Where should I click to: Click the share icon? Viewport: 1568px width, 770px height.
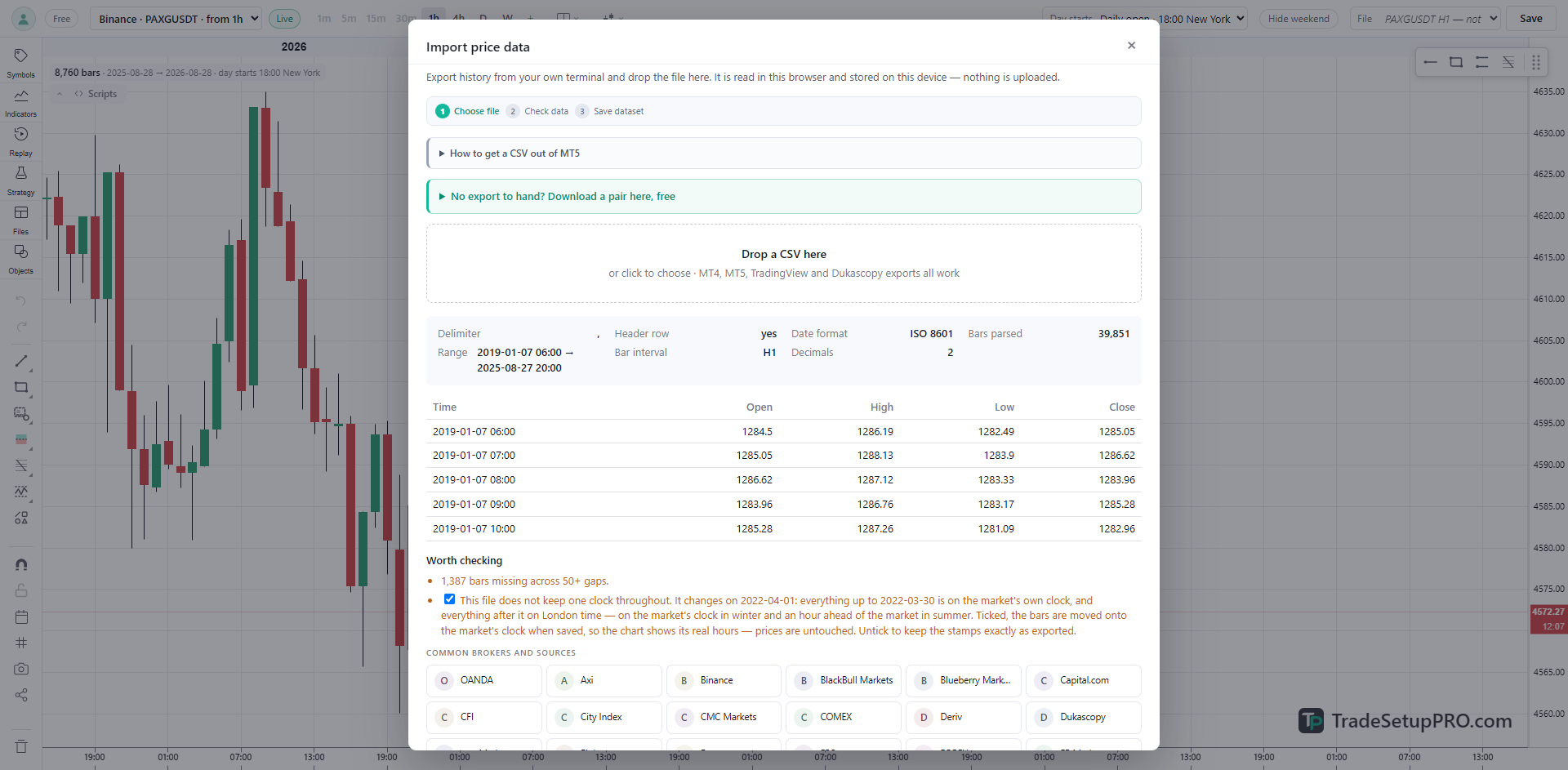click(21, 695)
